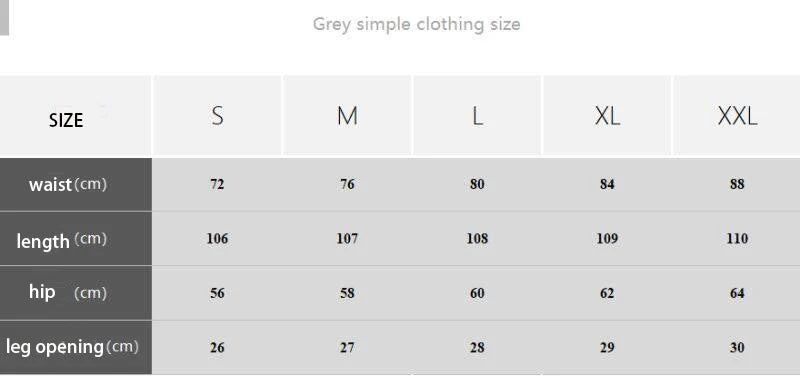
Task: Click the Grey simple clothing size title
Action: coord(416,24)
